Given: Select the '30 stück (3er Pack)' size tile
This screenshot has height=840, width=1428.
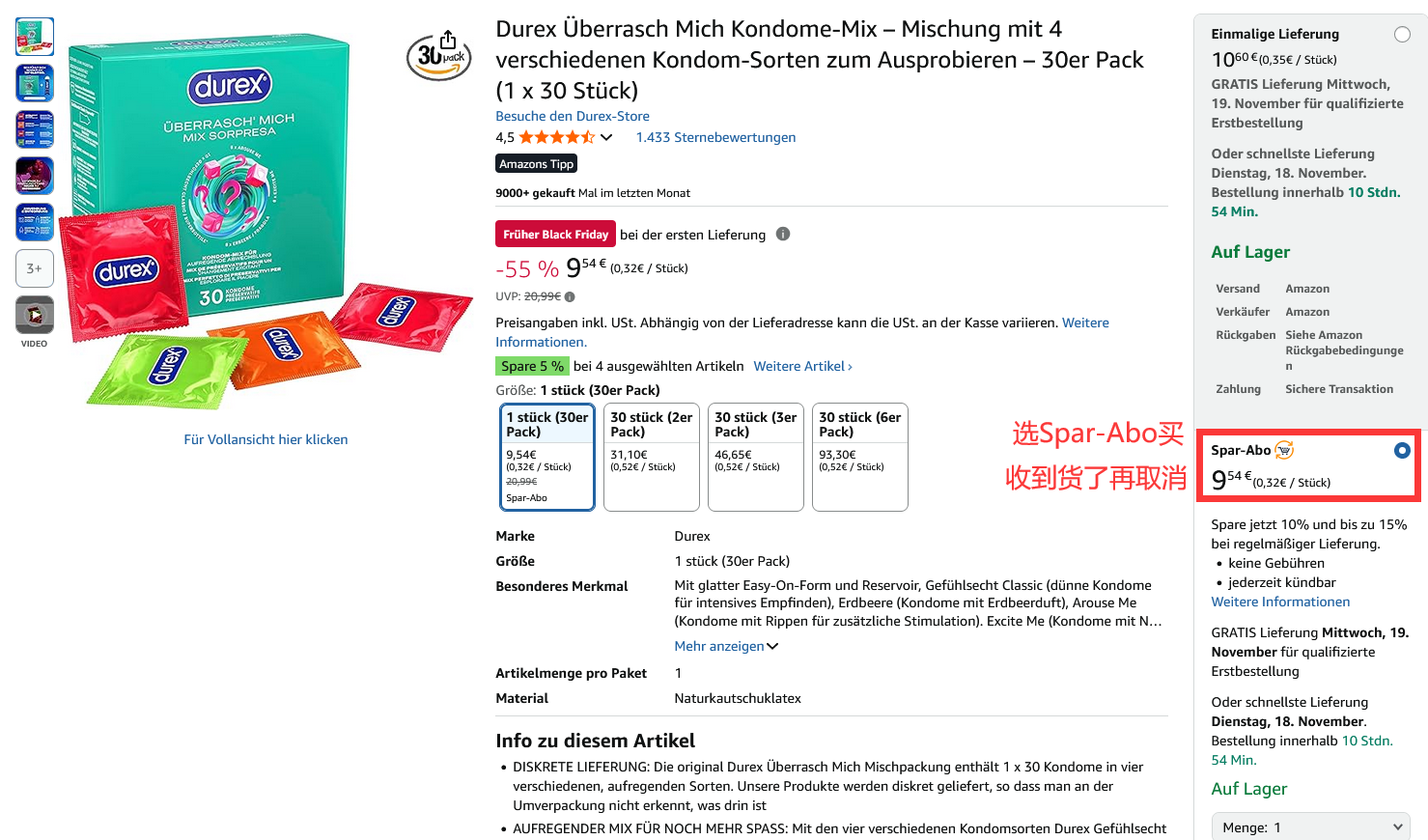Looking at the screenshot, I should click(756, 457).
